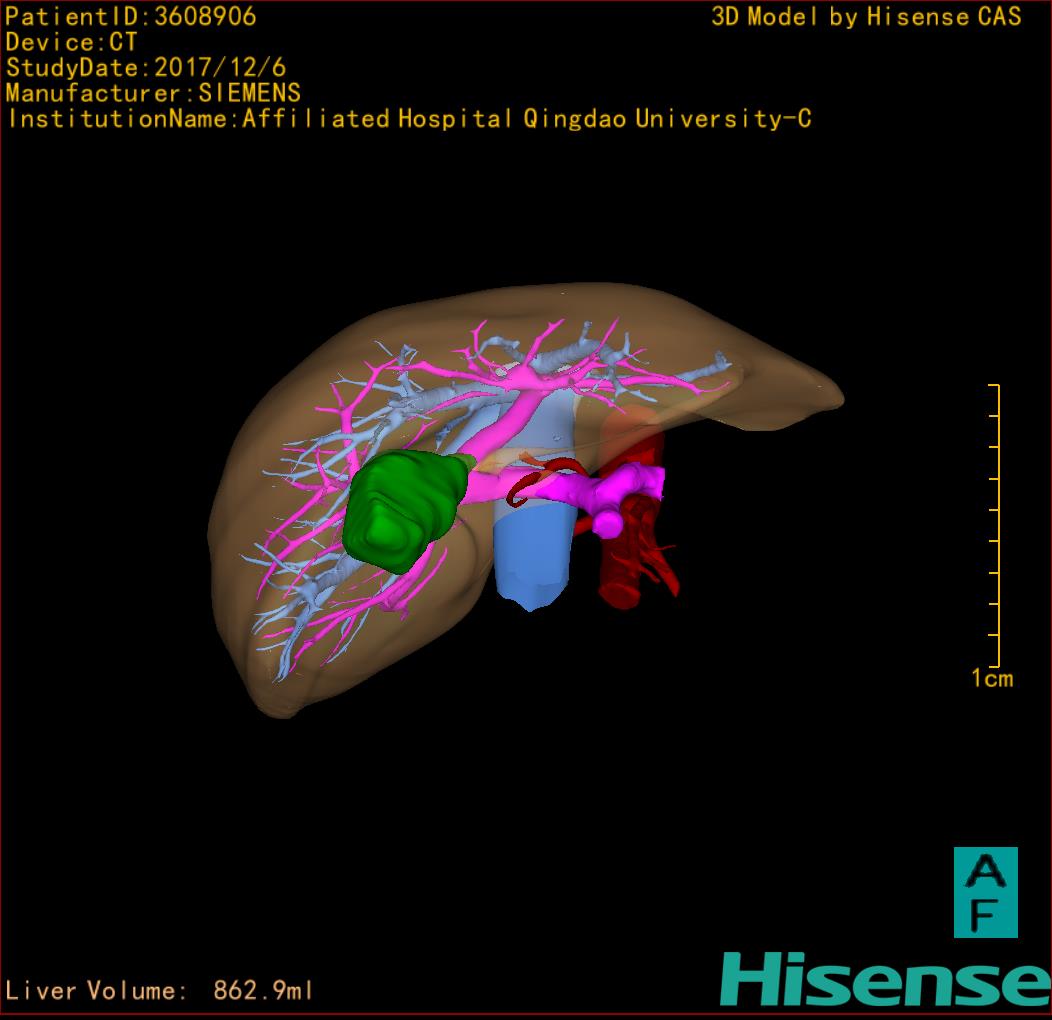Click the magenta splenic vein junction bulb
The height and width of the screenshot is (1020, 1052).
coord(608,522)
